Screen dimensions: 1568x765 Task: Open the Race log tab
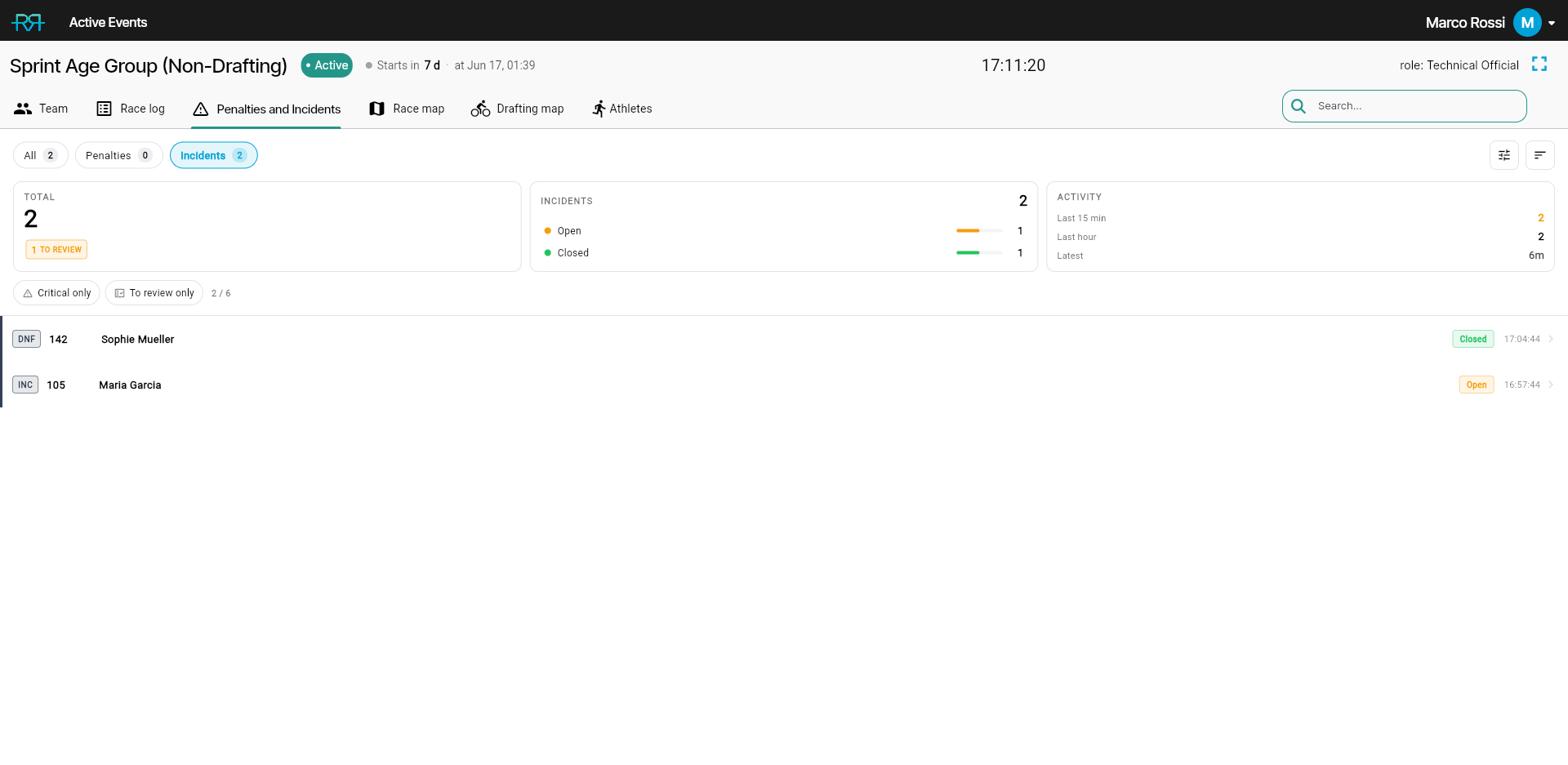(131, 109)
